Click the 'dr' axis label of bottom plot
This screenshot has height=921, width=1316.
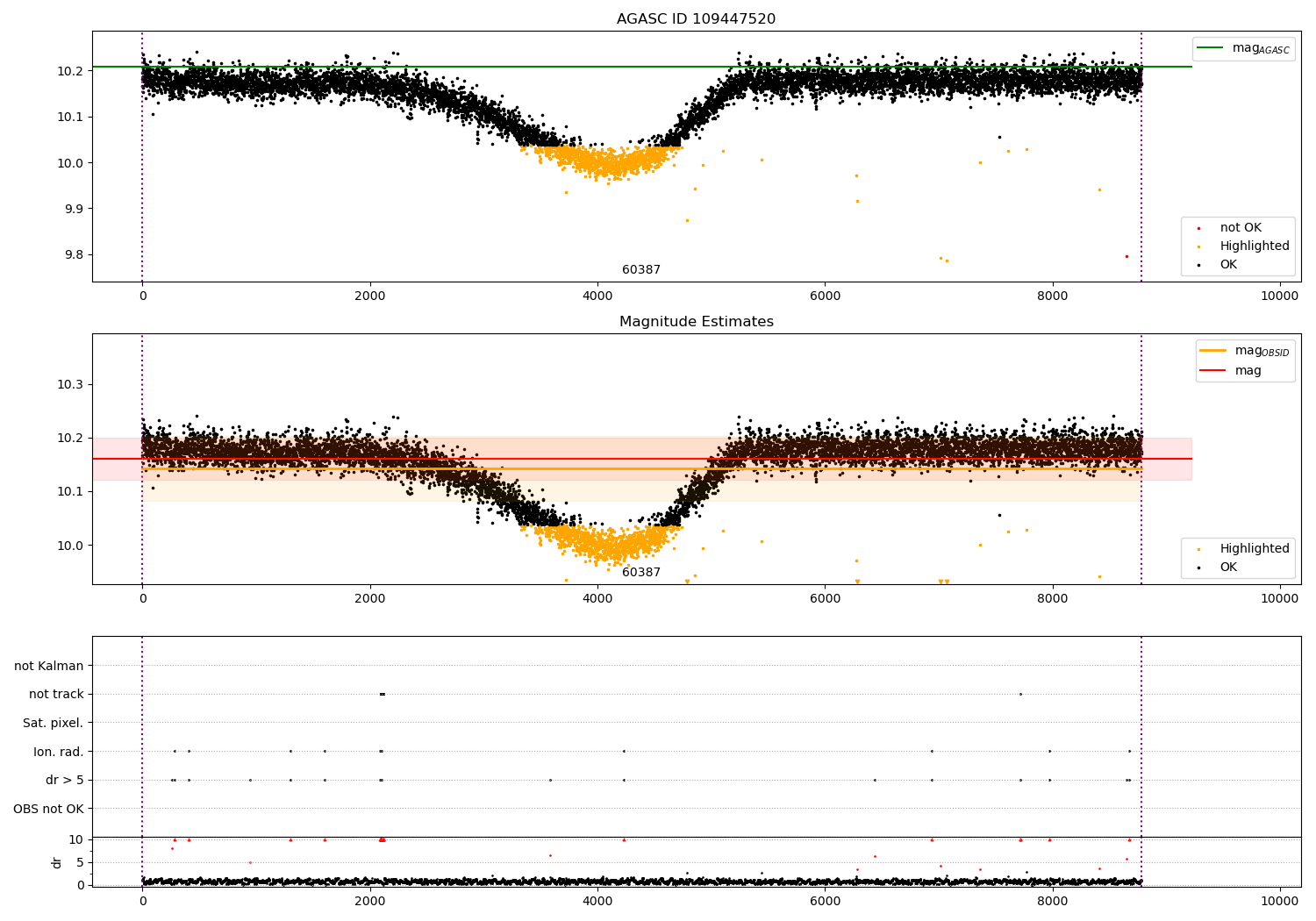57,862
